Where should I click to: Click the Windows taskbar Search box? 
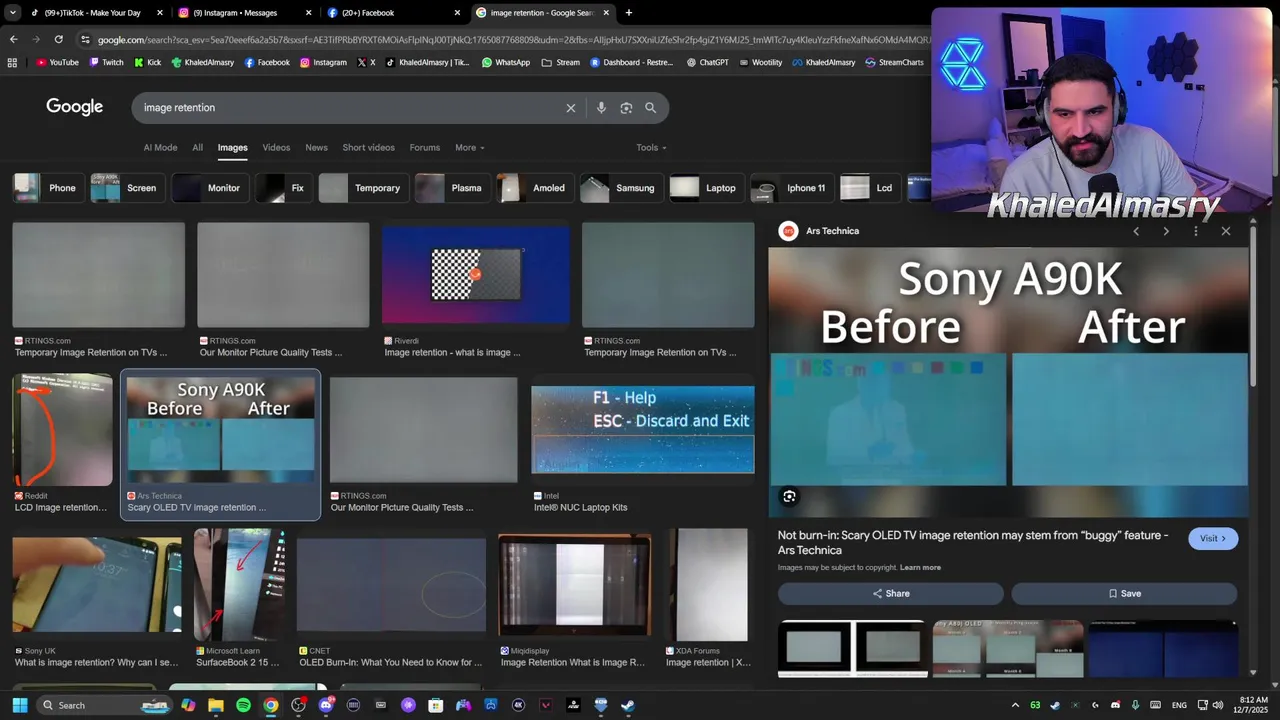coord(102,705)
